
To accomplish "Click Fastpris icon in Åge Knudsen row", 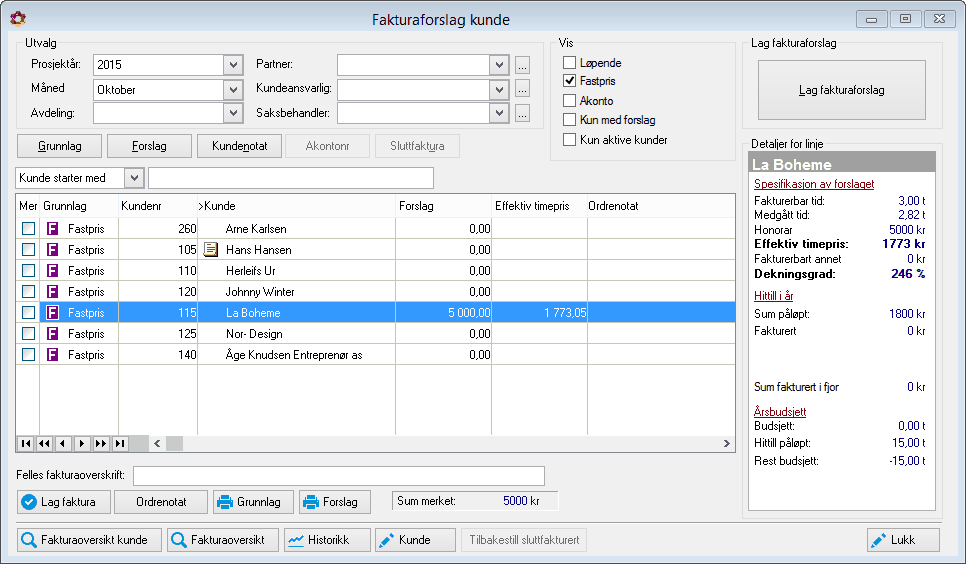I will click(52, 354).
